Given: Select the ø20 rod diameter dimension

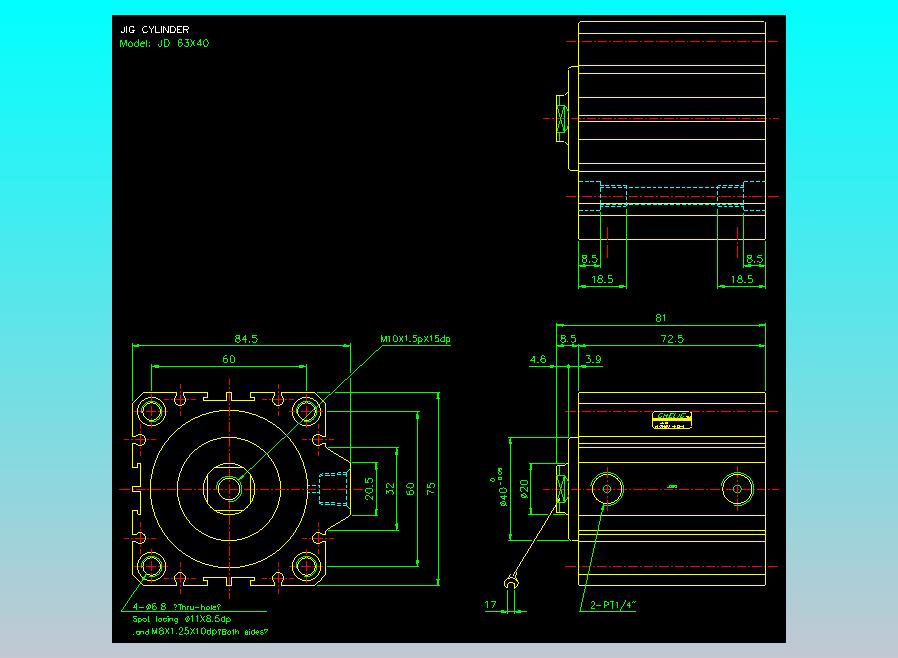Looking at the screenshot, I should [524, 489].
